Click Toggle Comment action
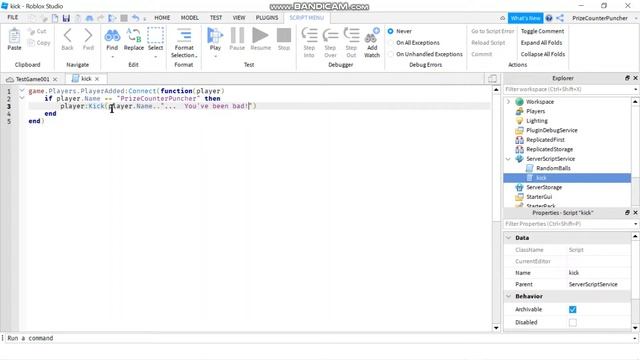 pyautogui.click(x=542, y=31)
